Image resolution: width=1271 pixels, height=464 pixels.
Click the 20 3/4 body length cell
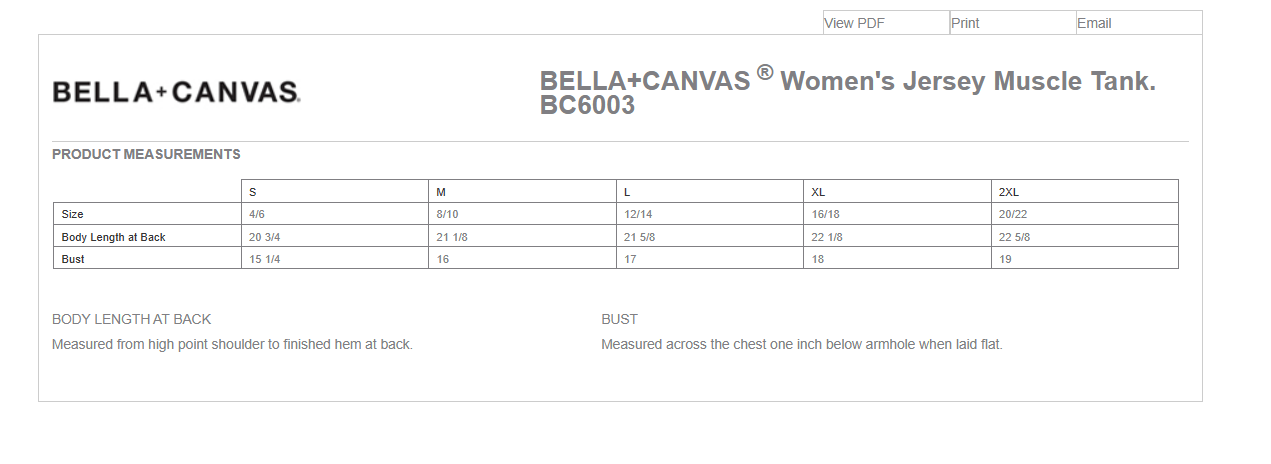(335, 237)
